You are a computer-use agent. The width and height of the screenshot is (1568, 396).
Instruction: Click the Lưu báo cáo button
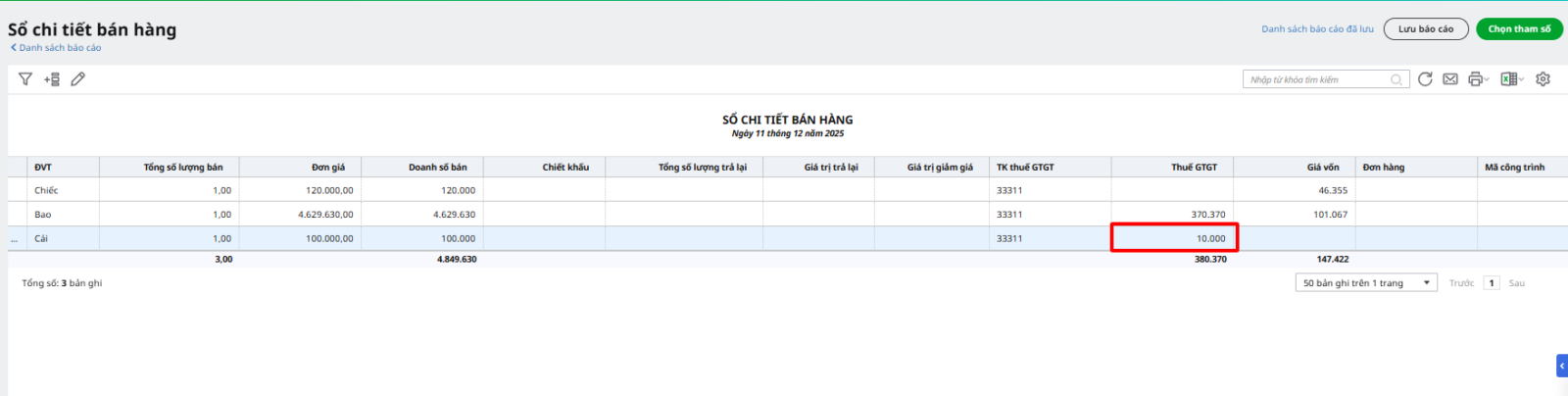tap(1425, 29)
